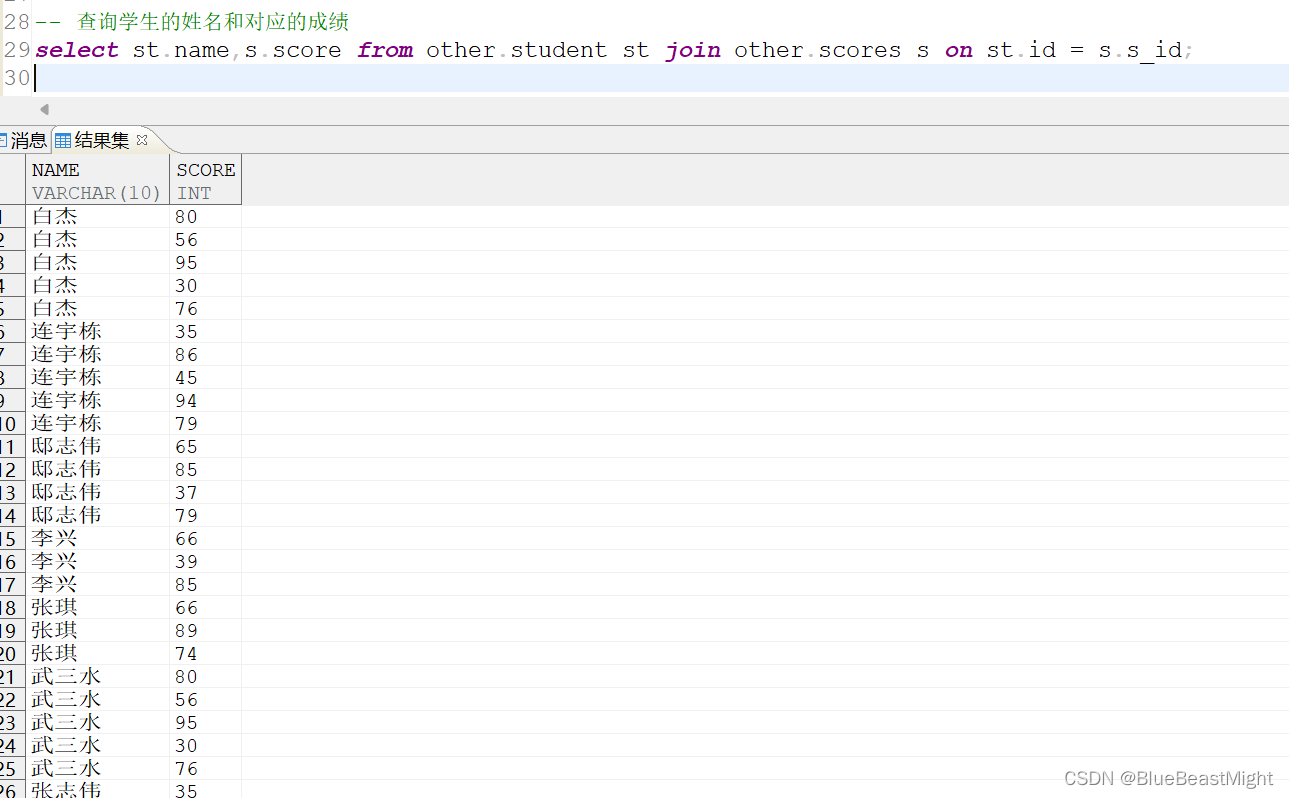
Task: Close the 结果集 tab with its X icon
Action: (x=142, y=140)
